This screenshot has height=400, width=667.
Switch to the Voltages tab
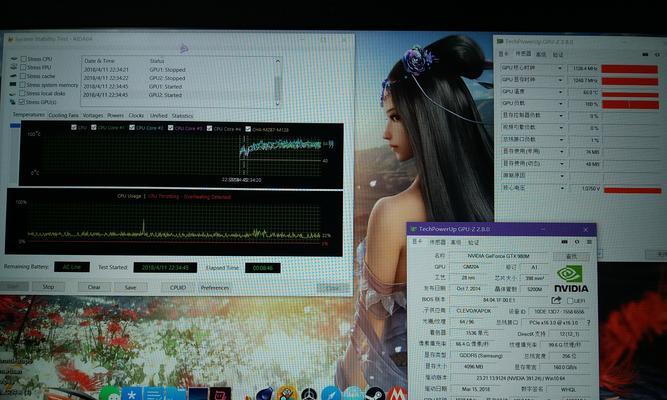93,115
